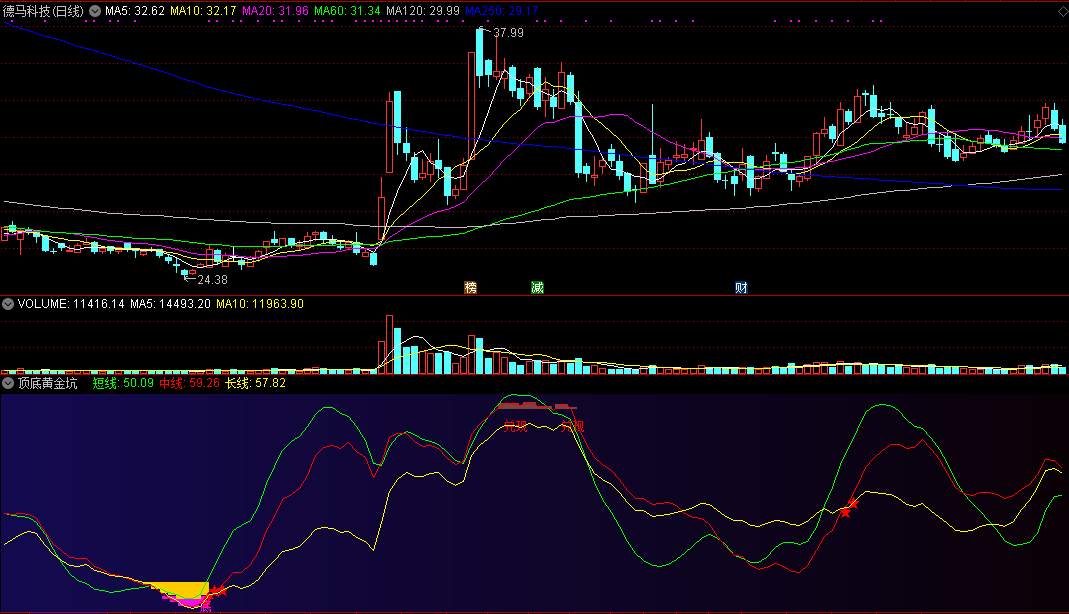This screenshot has height=614, width=1069.
Task: Expand the VOLUME indicator options arrow
Action: coord(8,304)
